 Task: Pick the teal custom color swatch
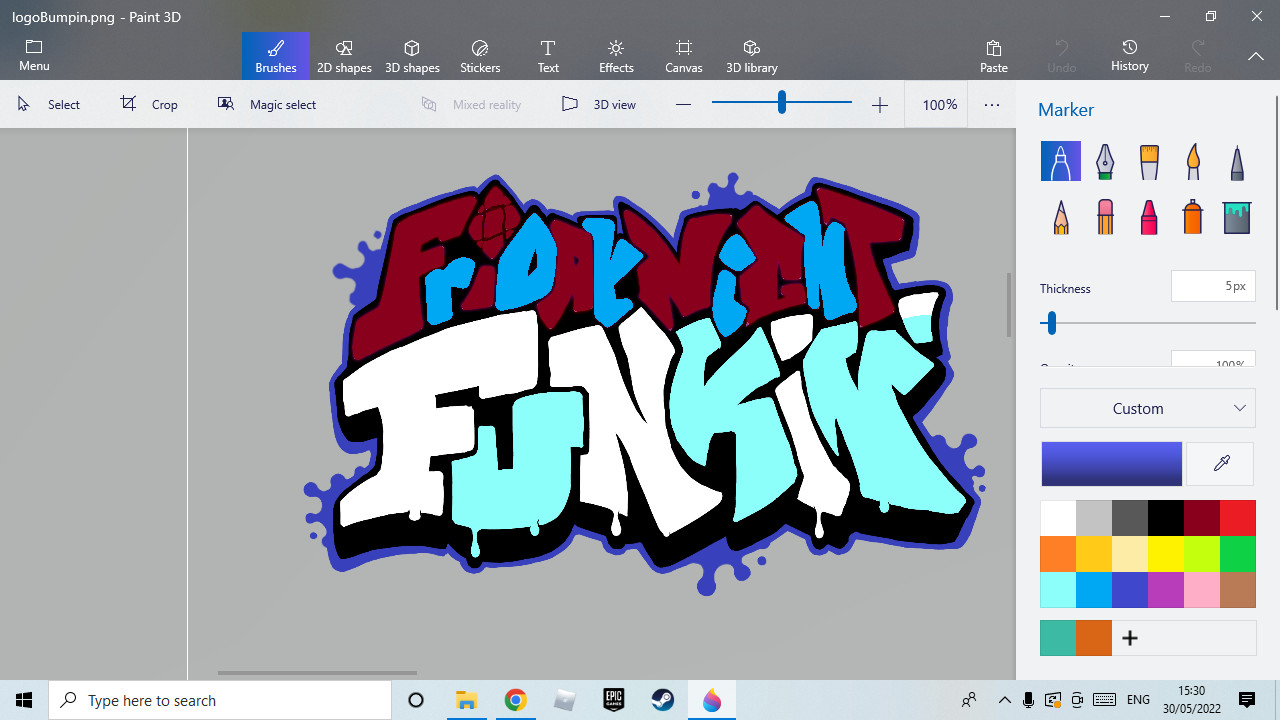coord(1059,638)
